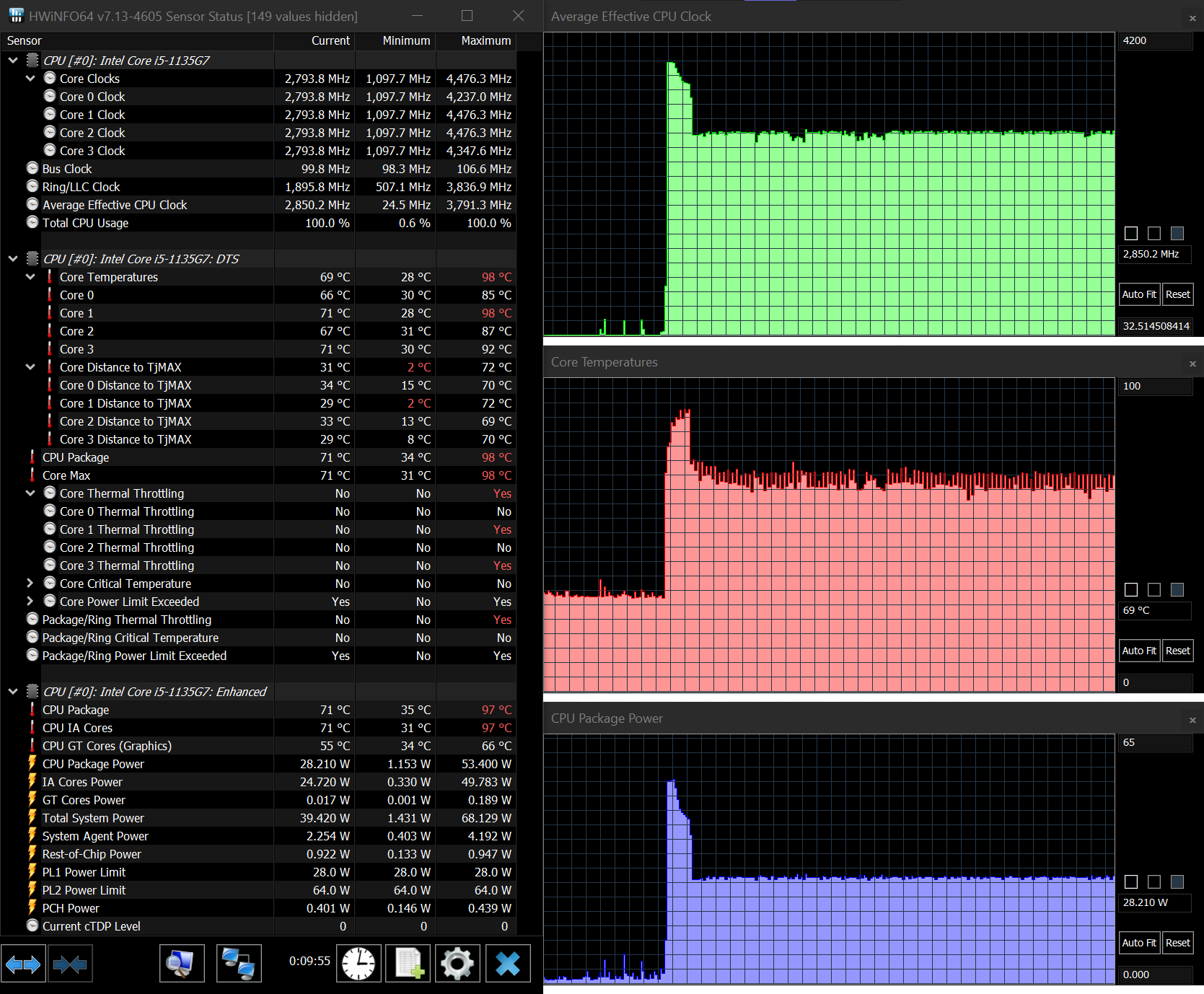Toggle middle checkbox in Core Temperatures graph panel
Image resolution: width=1204 pixels, height=994 pixels.
point(1154,589)
